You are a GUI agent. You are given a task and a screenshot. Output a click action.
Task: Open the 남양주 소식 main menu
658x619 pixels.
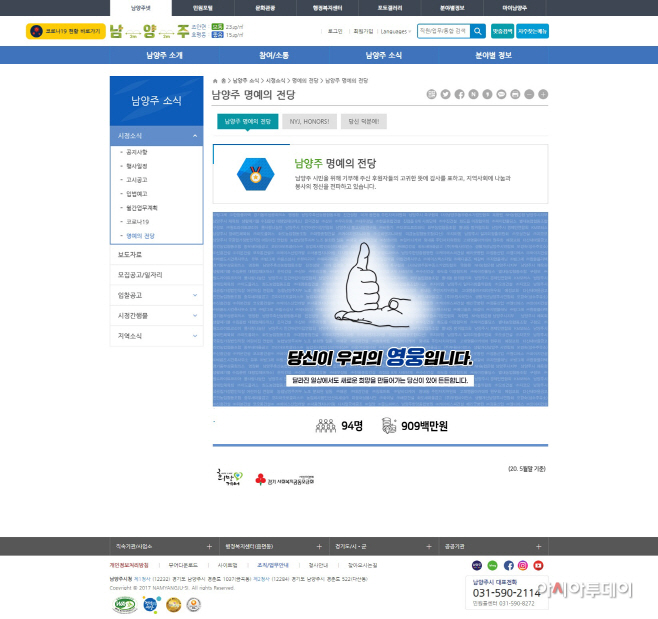(384, 55)
